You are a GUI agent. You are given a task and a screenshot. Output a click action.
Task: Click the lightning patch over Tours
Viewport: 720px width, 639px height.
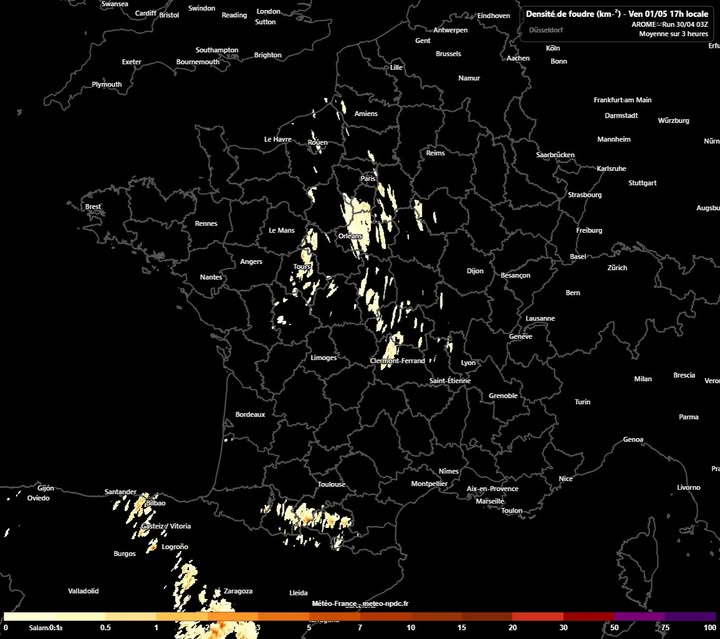tap(303, 268)
